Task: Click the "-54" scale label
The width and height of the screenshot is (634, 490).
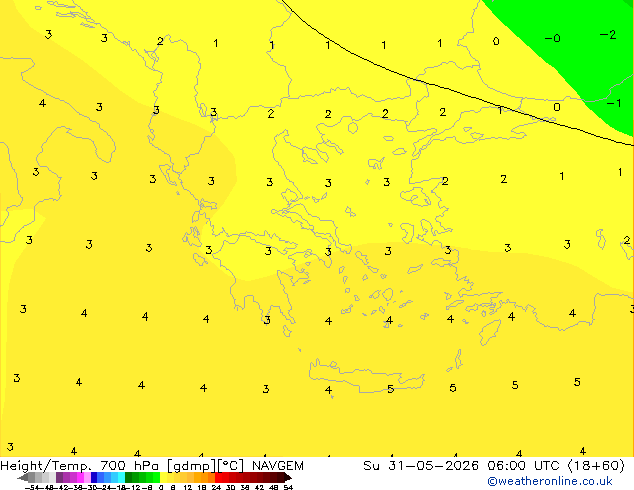Action: coord(32,487)
